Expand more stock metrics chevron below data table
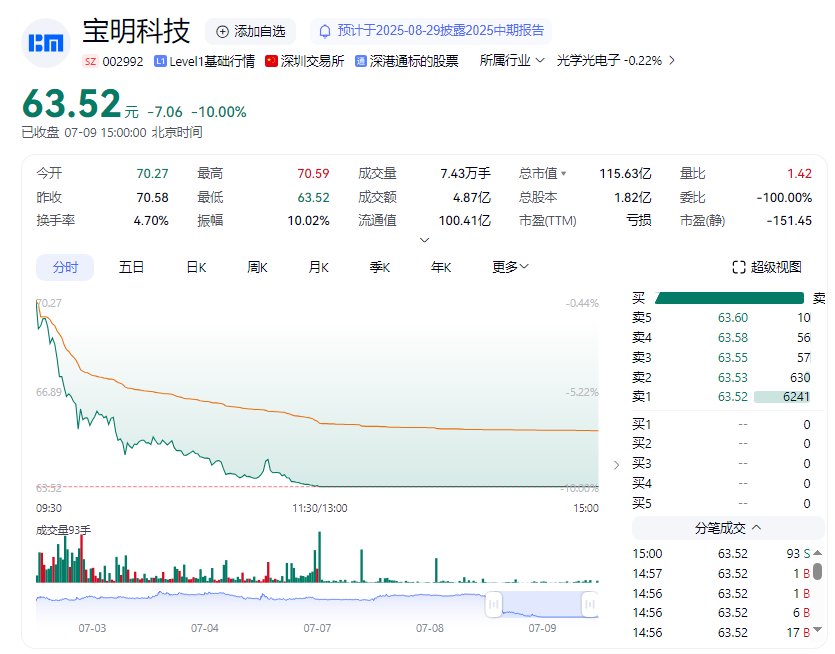 click(424, 240)
